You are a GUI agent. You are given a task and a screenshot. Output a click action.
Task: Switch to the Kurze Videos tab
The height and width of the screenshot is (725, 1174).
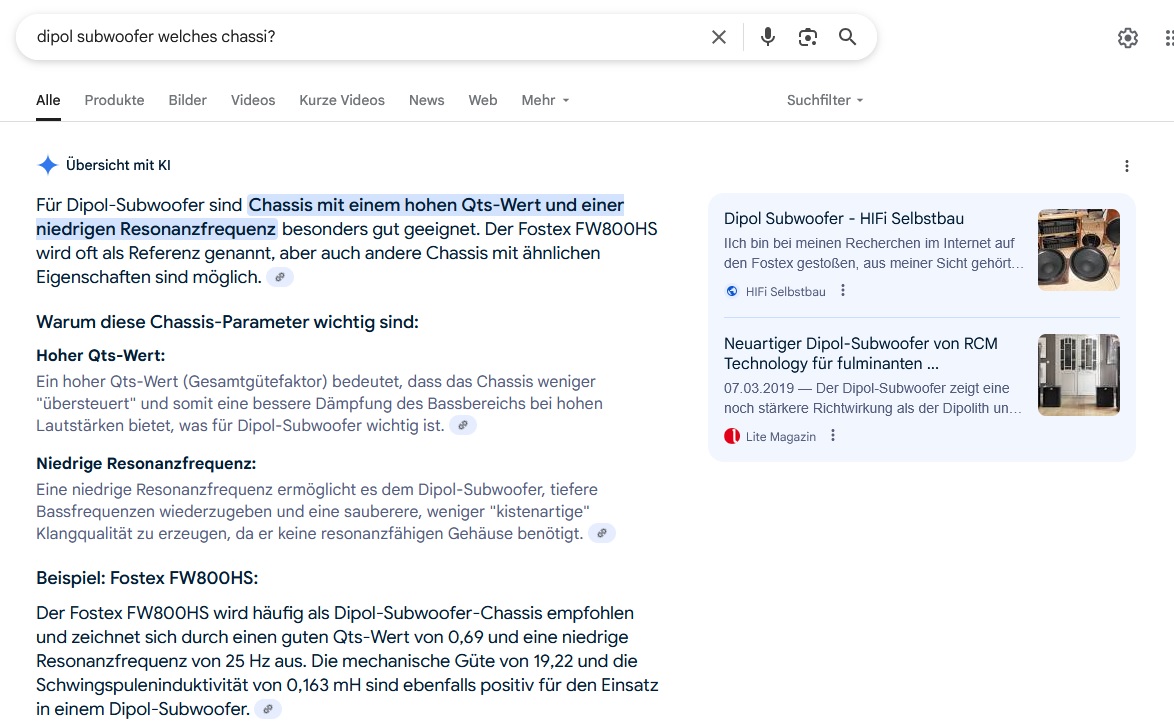pyautogui.click(x=342, y=100)
